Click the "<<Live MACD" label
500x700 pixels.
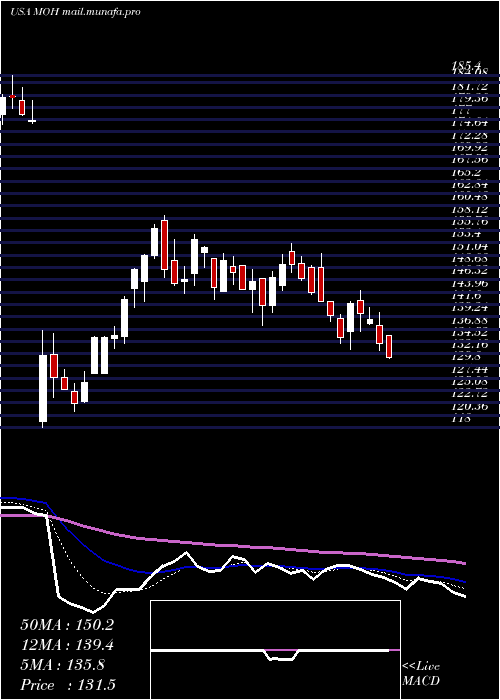[421, 674]
